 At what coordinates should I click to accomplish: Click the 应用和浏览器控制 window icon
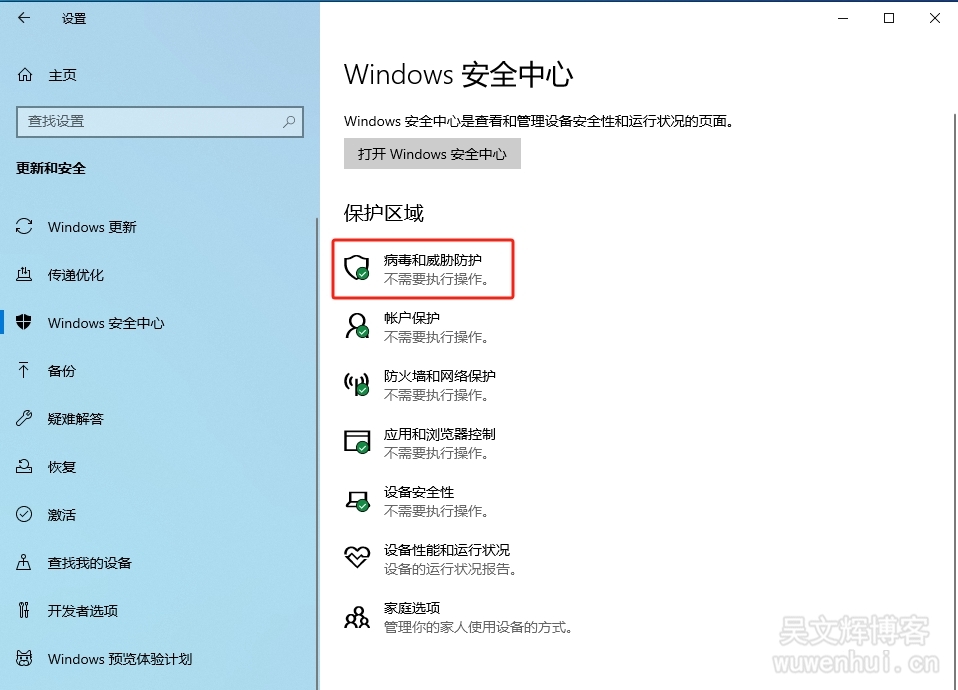pyautogui.click(x=357, y=442)
